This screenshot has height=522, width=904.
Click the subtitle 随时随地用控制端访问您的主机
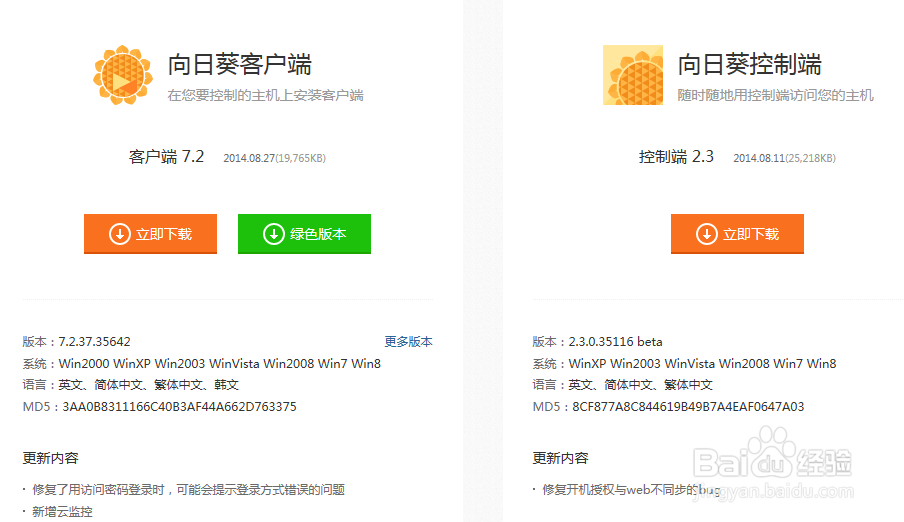tap(775, 95)
